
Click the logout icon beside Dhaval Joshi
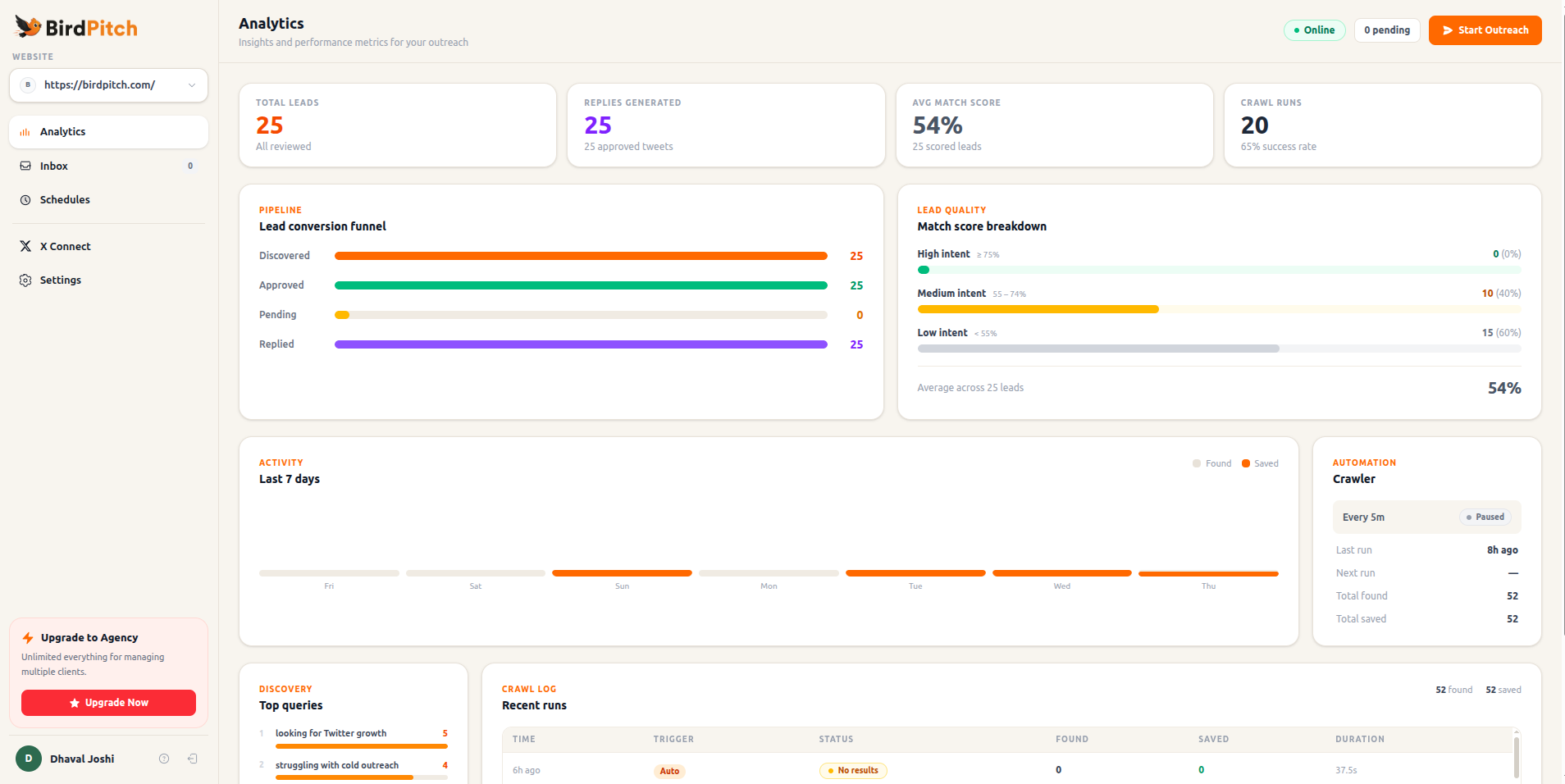[x=192, y=759]
